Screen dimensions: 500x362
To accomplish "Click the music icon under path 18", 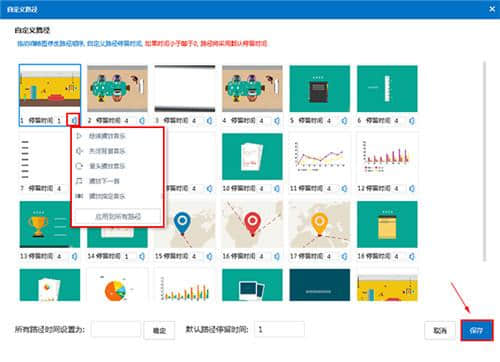I will click(412, 256).
